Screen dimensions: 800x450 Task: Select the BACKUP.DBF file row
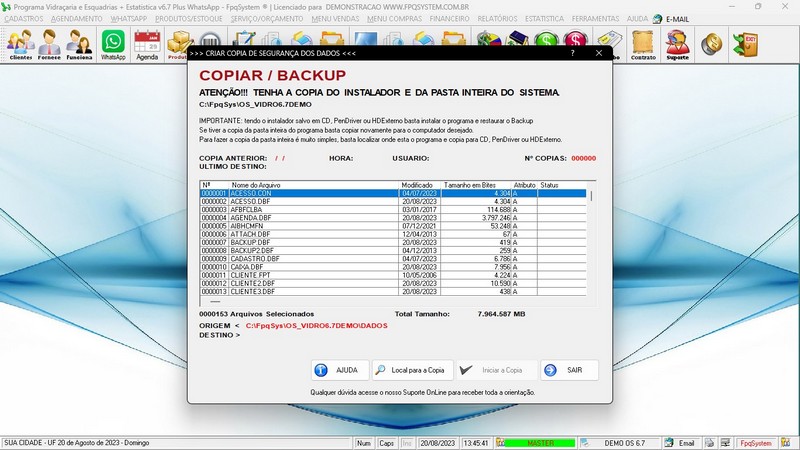click(393, 242)
